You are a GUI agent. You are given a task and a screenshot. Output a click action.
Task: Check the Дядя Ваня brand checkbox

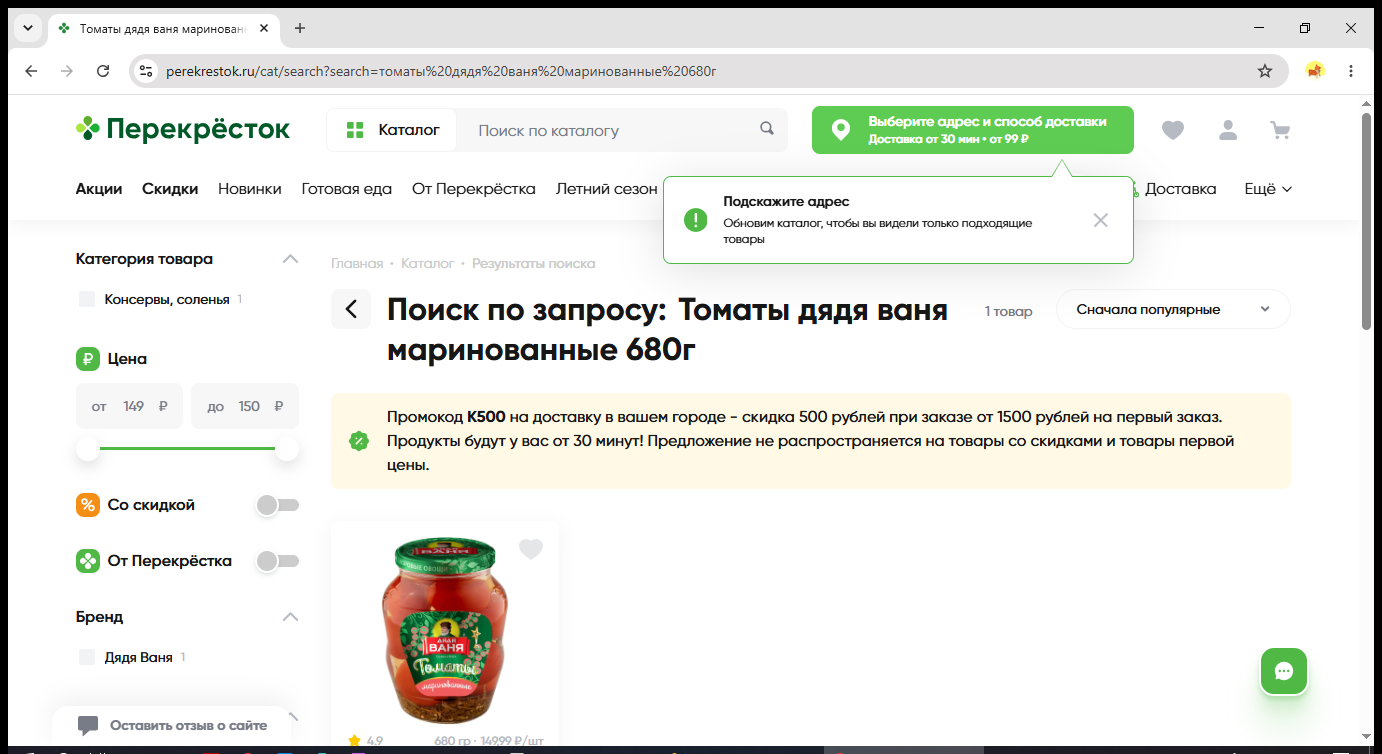tap(87, 657)
